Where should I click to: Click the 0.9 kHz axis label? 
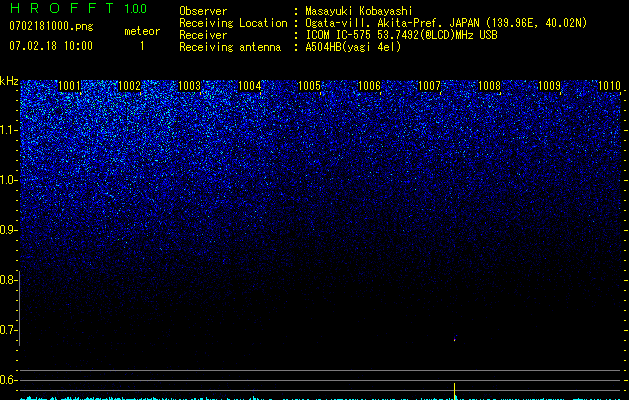[8, 230]
